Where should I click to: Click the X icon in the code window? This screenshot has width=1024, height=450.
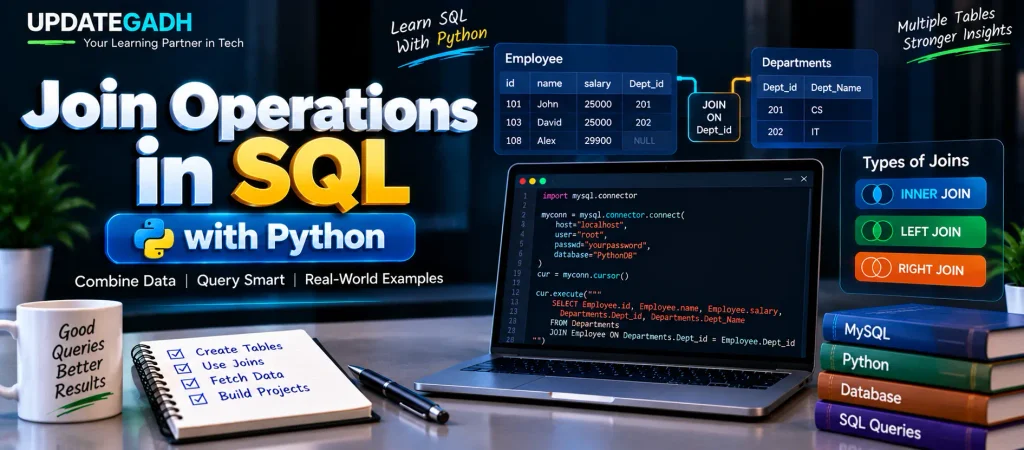click(803, 179)
